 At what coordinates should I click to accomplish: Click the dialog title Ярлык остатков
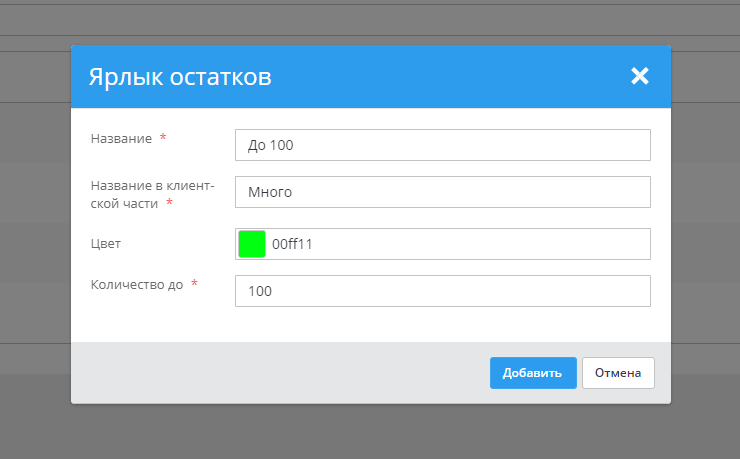[x=180, y=77]
